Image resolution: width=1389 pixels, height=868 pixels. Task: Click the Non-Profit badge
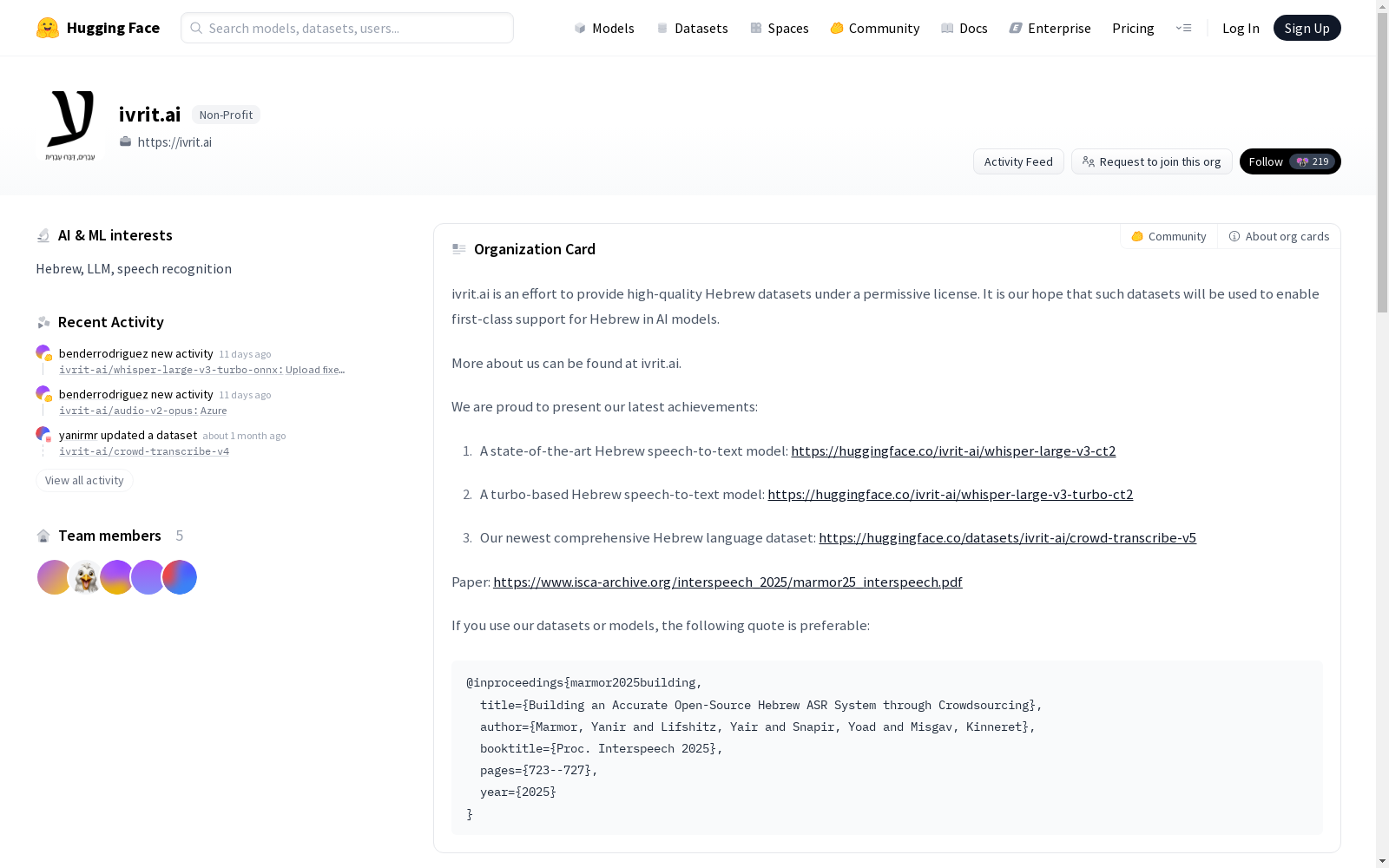226,115
